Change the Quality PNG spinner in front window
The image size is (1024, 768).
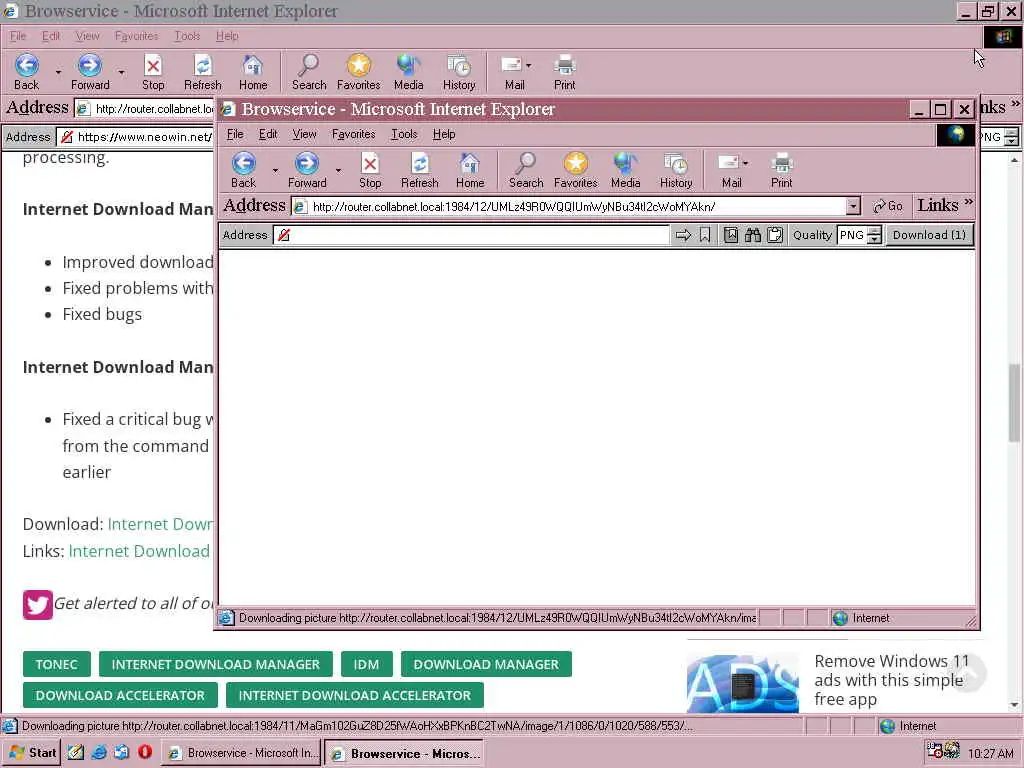tap(875, 235)
